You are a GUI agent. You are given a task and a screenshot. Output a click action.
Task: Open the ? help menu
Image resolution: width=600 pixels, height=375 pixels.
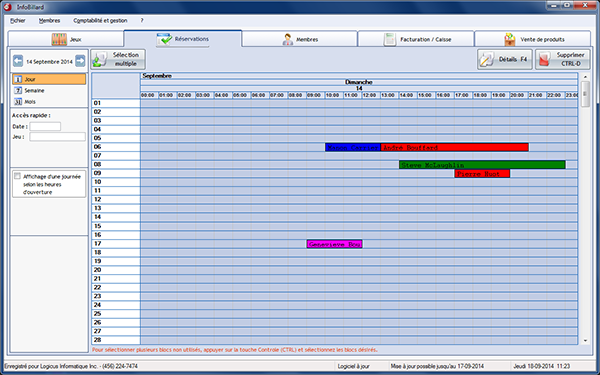(x=142, y=21)
